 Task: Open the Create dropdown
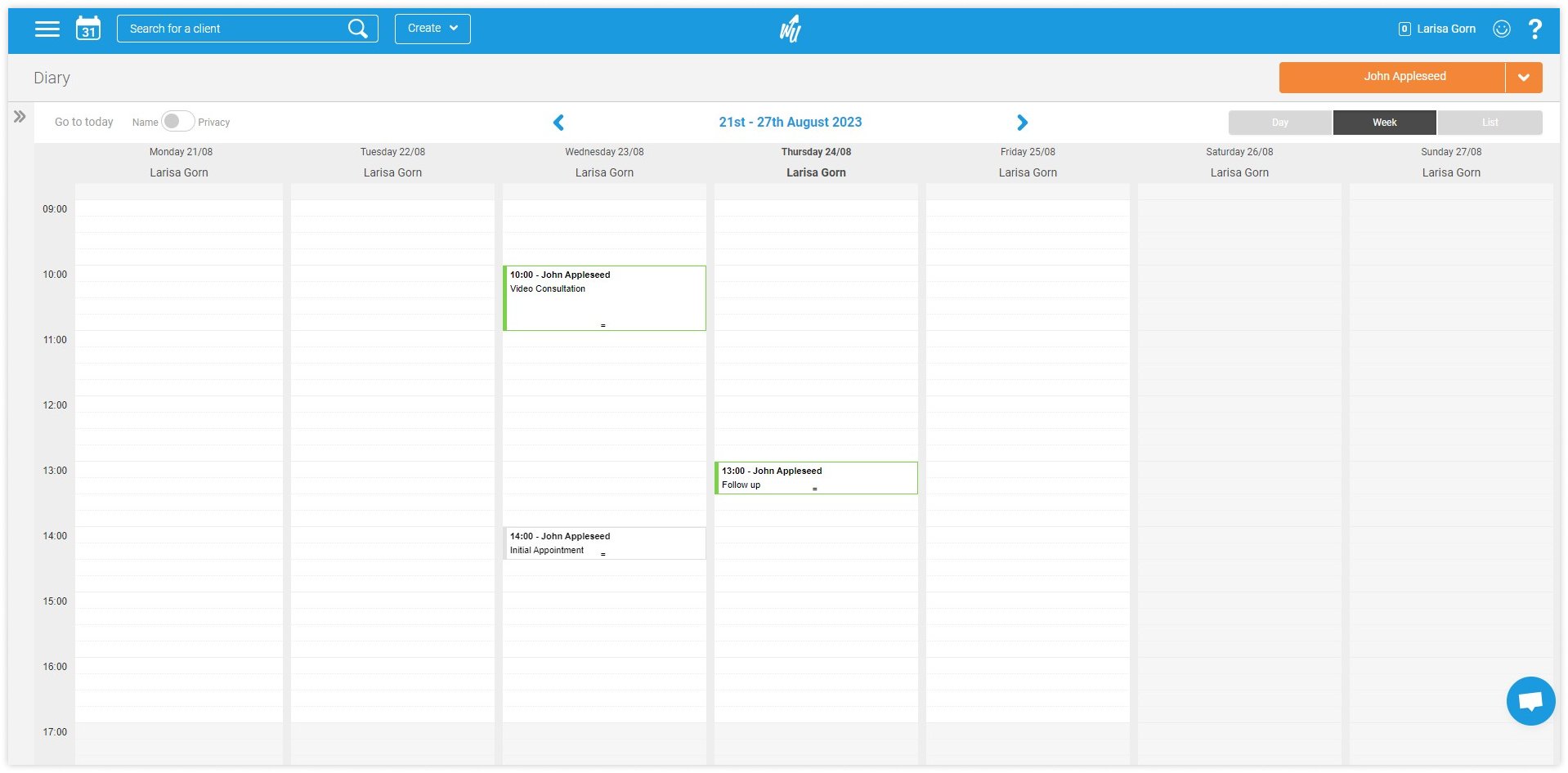click(x=432, y=29)
